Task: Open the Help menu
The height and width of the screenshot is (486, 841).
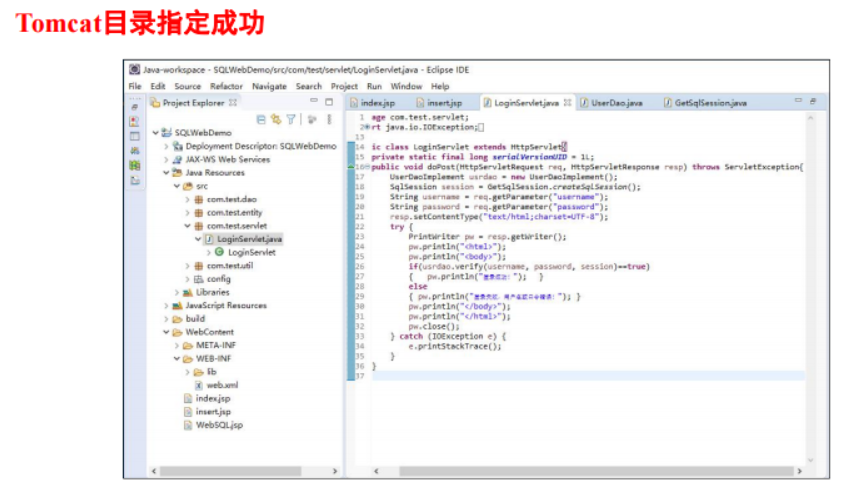Action: pyautogui.click(x=440, y=86)
